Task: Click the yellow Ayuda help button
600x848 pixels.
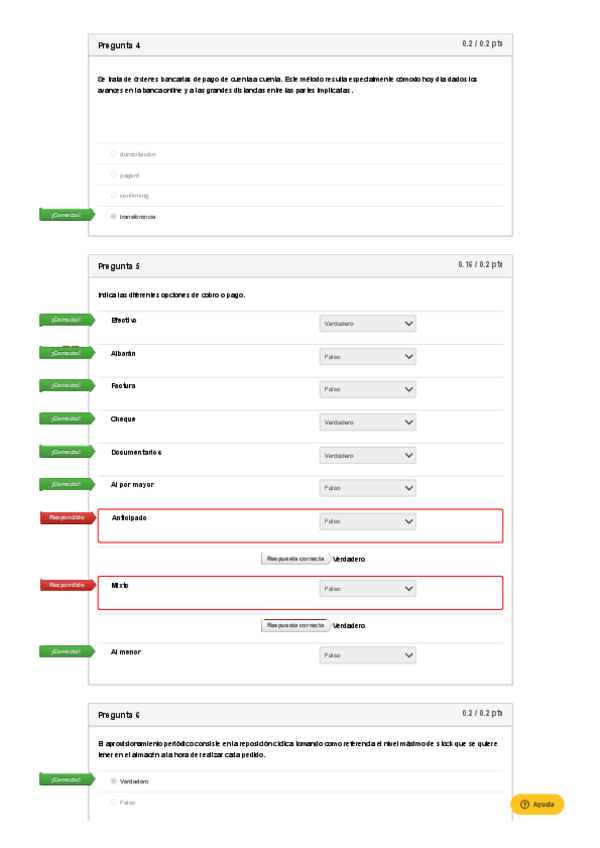Action: point(537,804)
